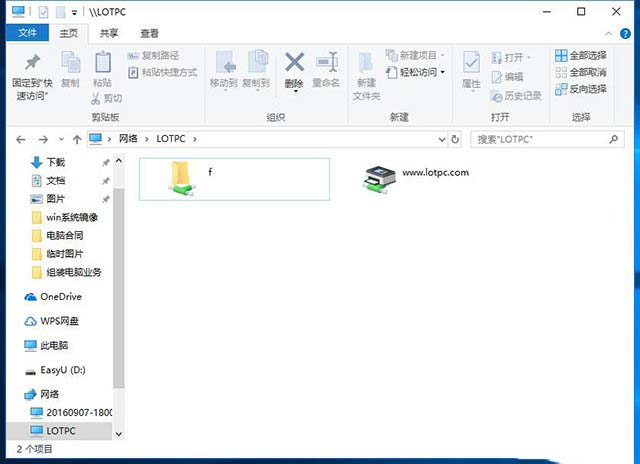Click the Copy to (复制到) icon
Viewport: 640px width, 464px height.
coord(257,62)
